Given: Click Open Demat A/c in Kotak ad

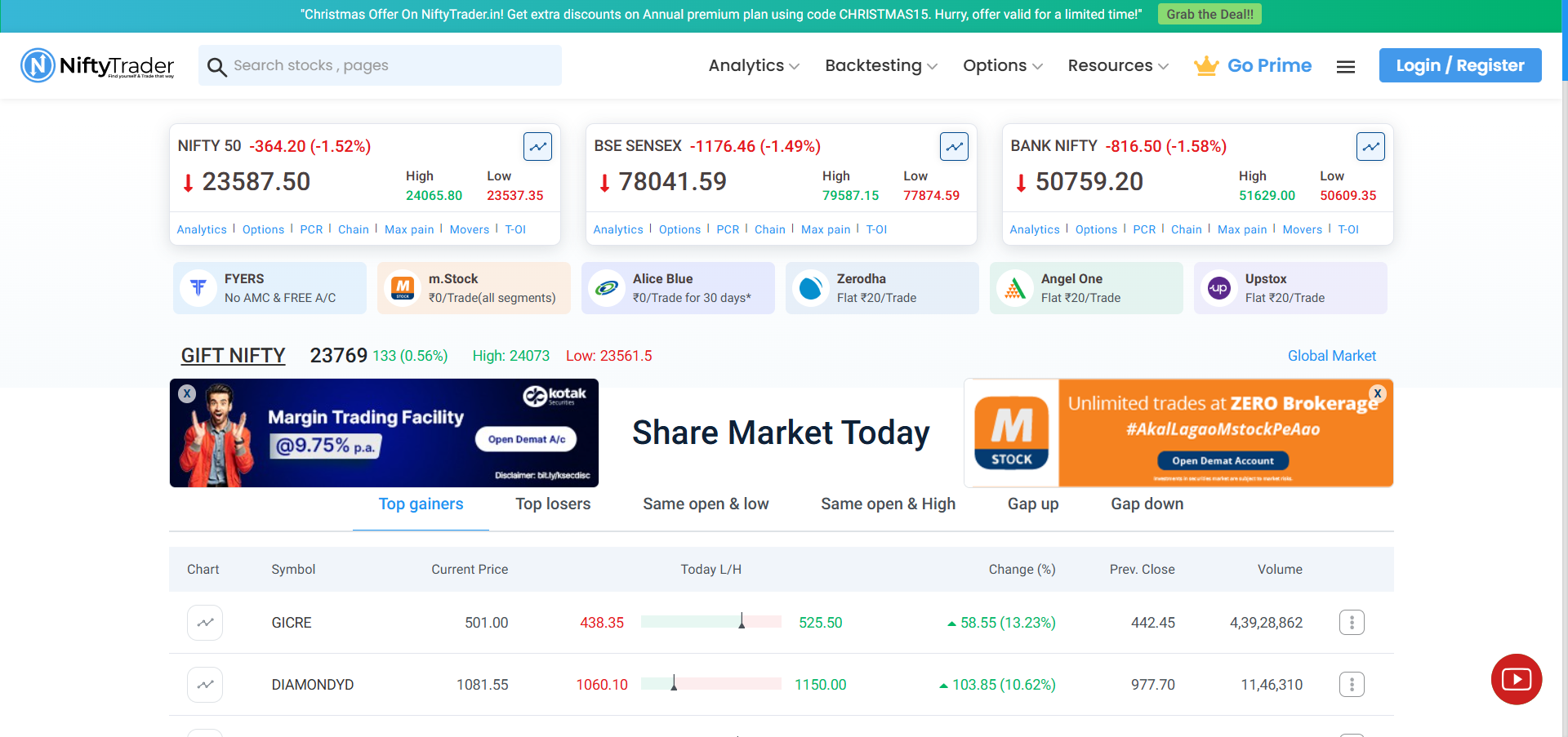Looking at the screenshot, I should 526,439.
